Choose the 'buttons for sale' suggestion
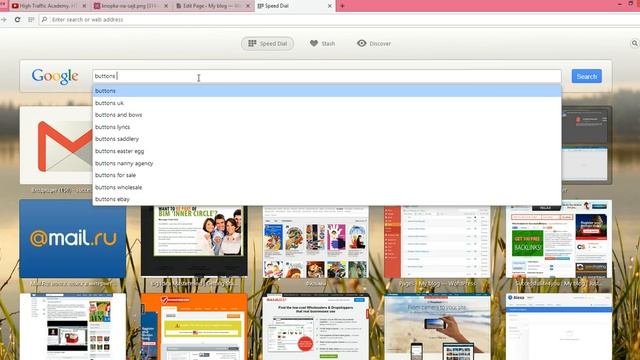 pyautogui.click(x=327, y=175)
